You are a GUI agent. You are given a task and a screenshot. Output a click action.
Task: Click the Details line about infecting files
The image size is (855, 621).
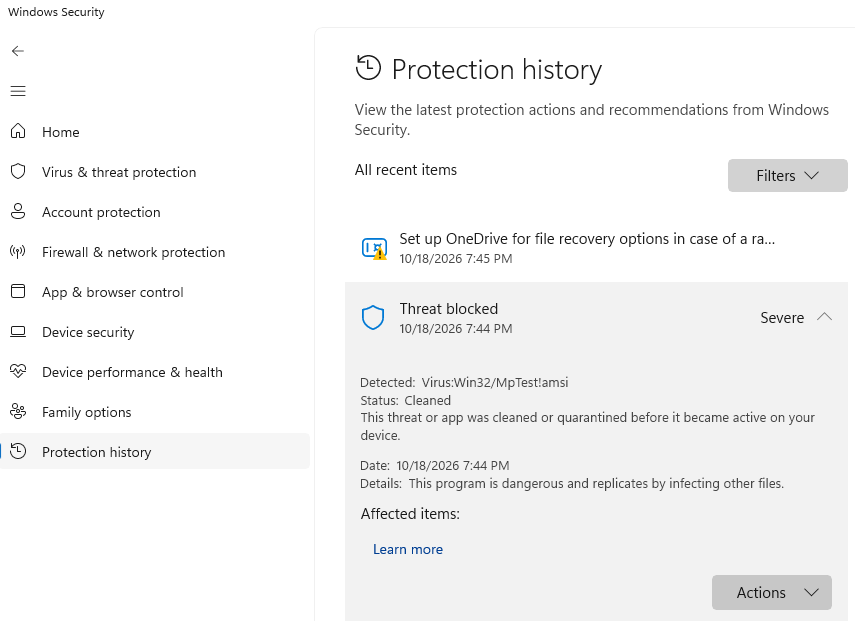point(572,484)
